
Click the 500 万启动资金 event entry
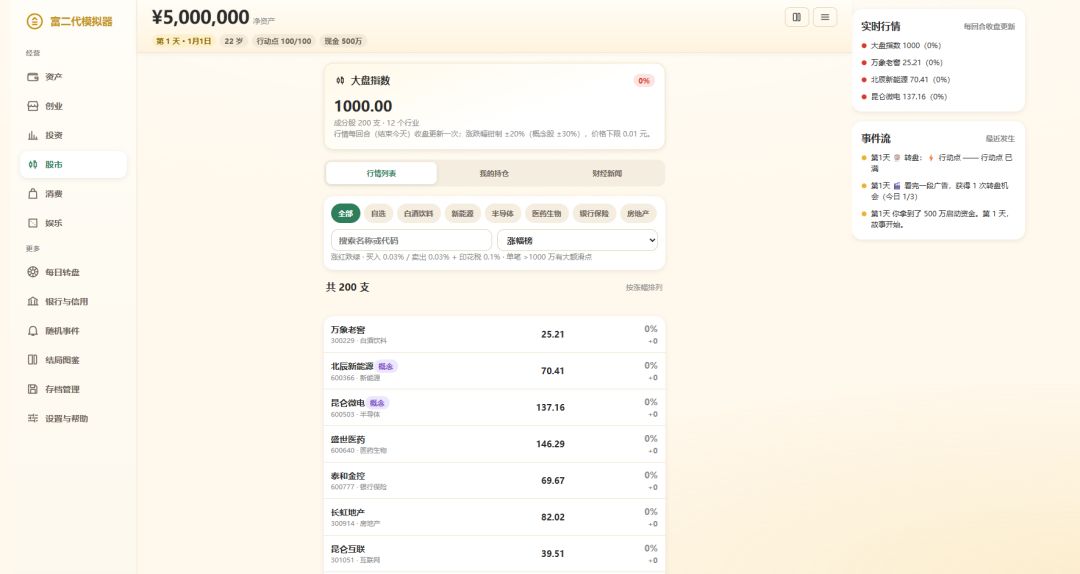coord(937,219)
